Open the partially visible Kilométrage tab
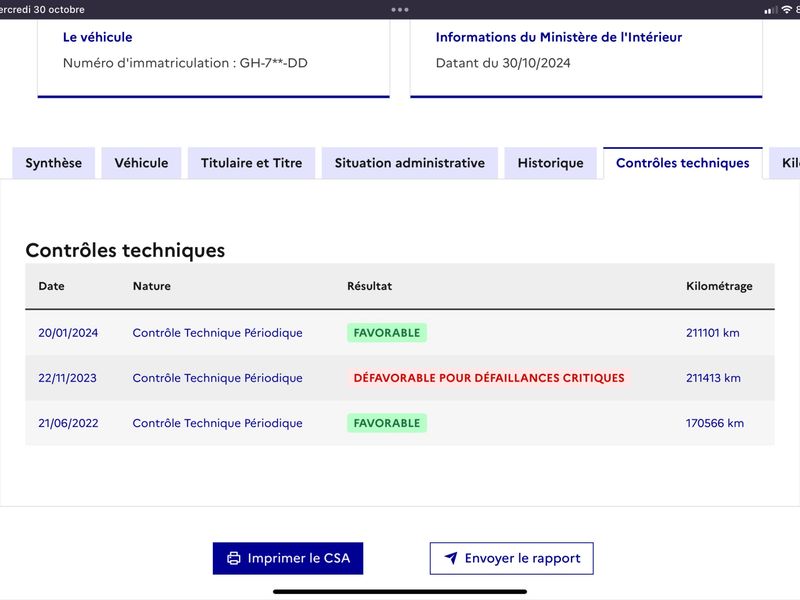The width and height of the screenshot is (800, 600). [x=785, y=163]
